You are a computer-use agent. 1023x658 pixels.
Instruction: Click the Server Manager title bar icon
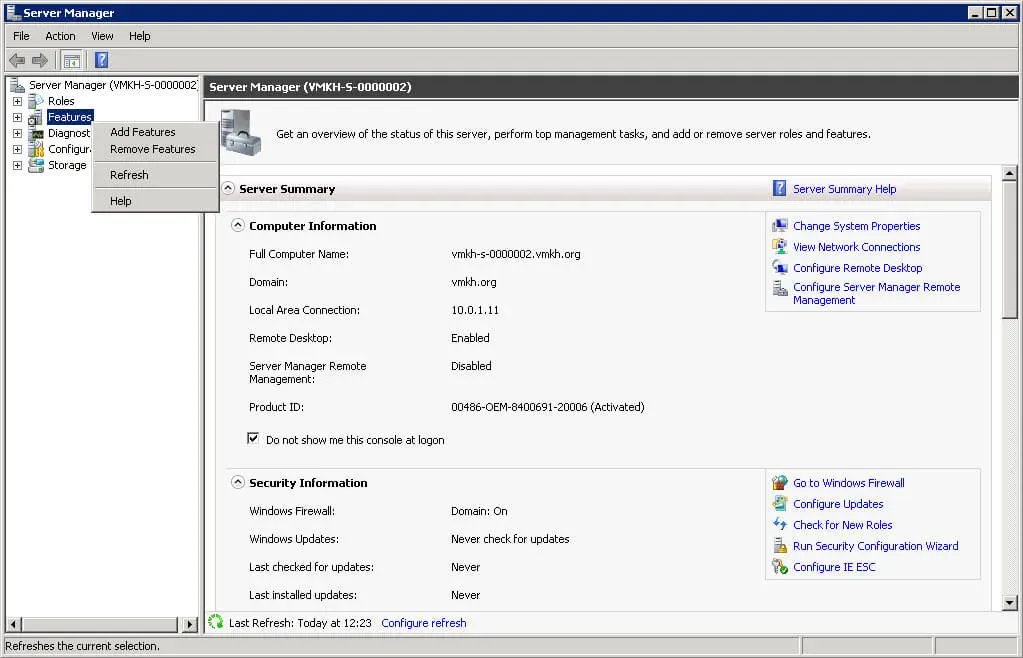tap(12, 12)
